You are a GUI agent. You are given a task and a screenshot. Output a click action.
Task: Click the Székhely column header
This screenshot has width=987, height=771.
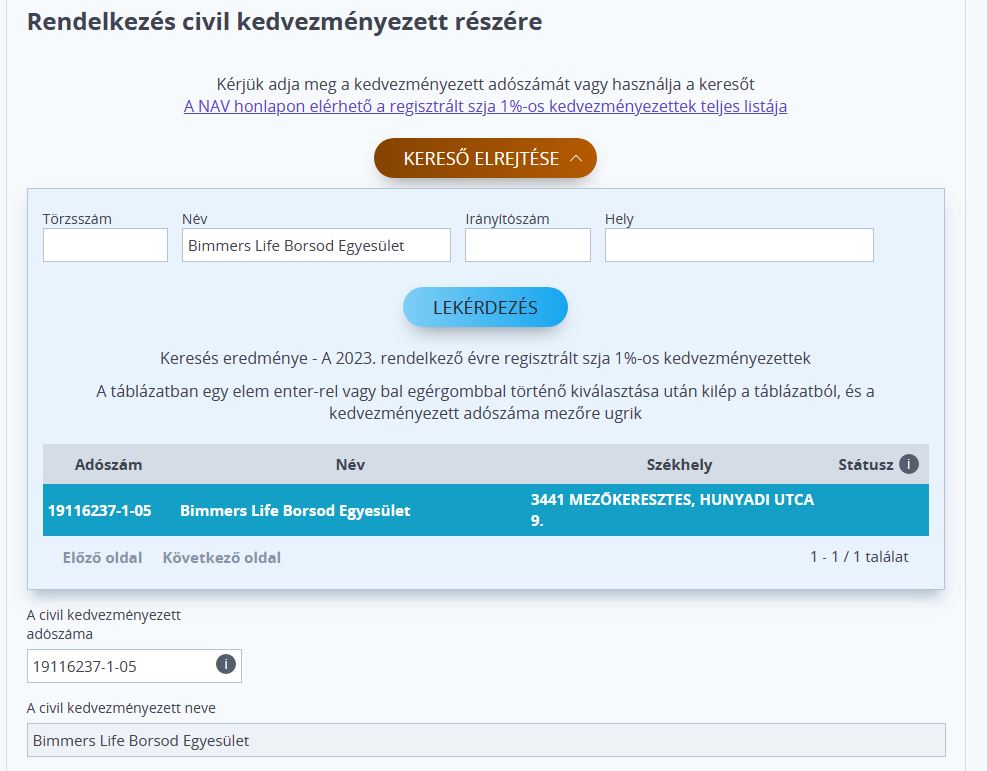coord(679,465)
